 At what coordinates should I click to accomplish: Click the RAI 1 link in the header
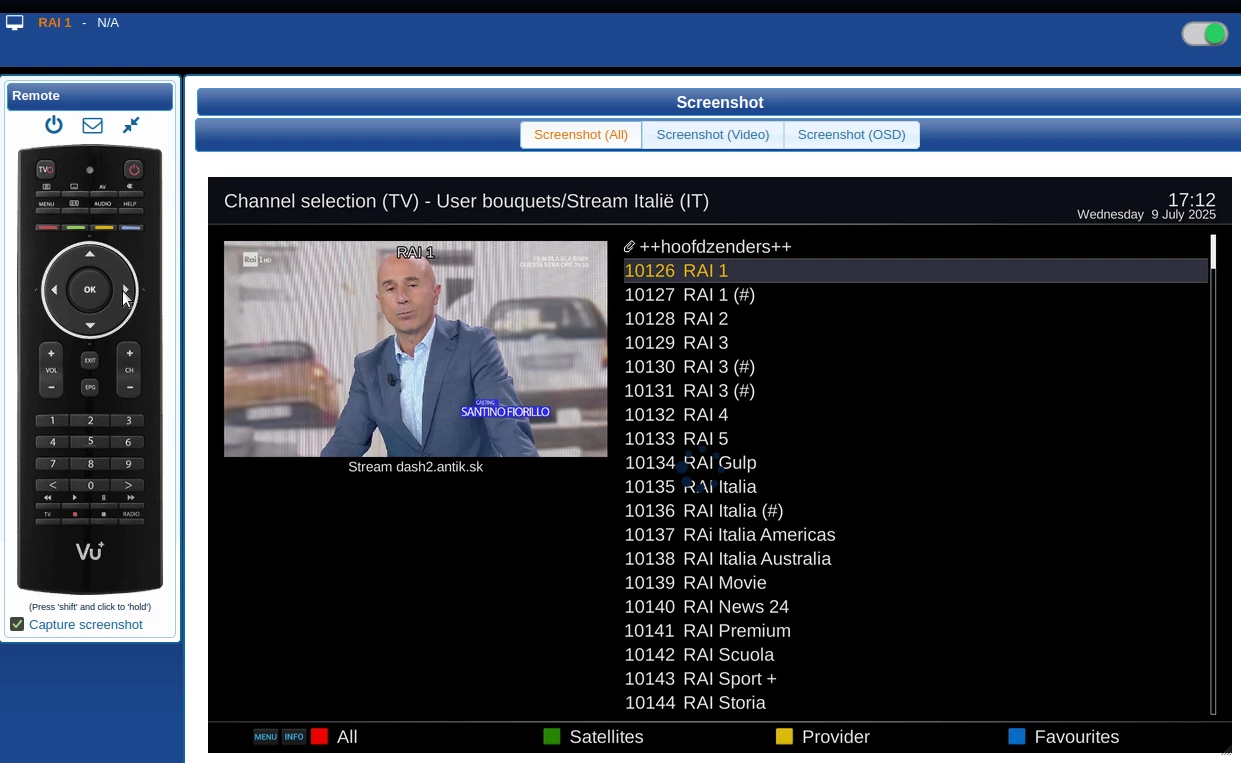55,23
